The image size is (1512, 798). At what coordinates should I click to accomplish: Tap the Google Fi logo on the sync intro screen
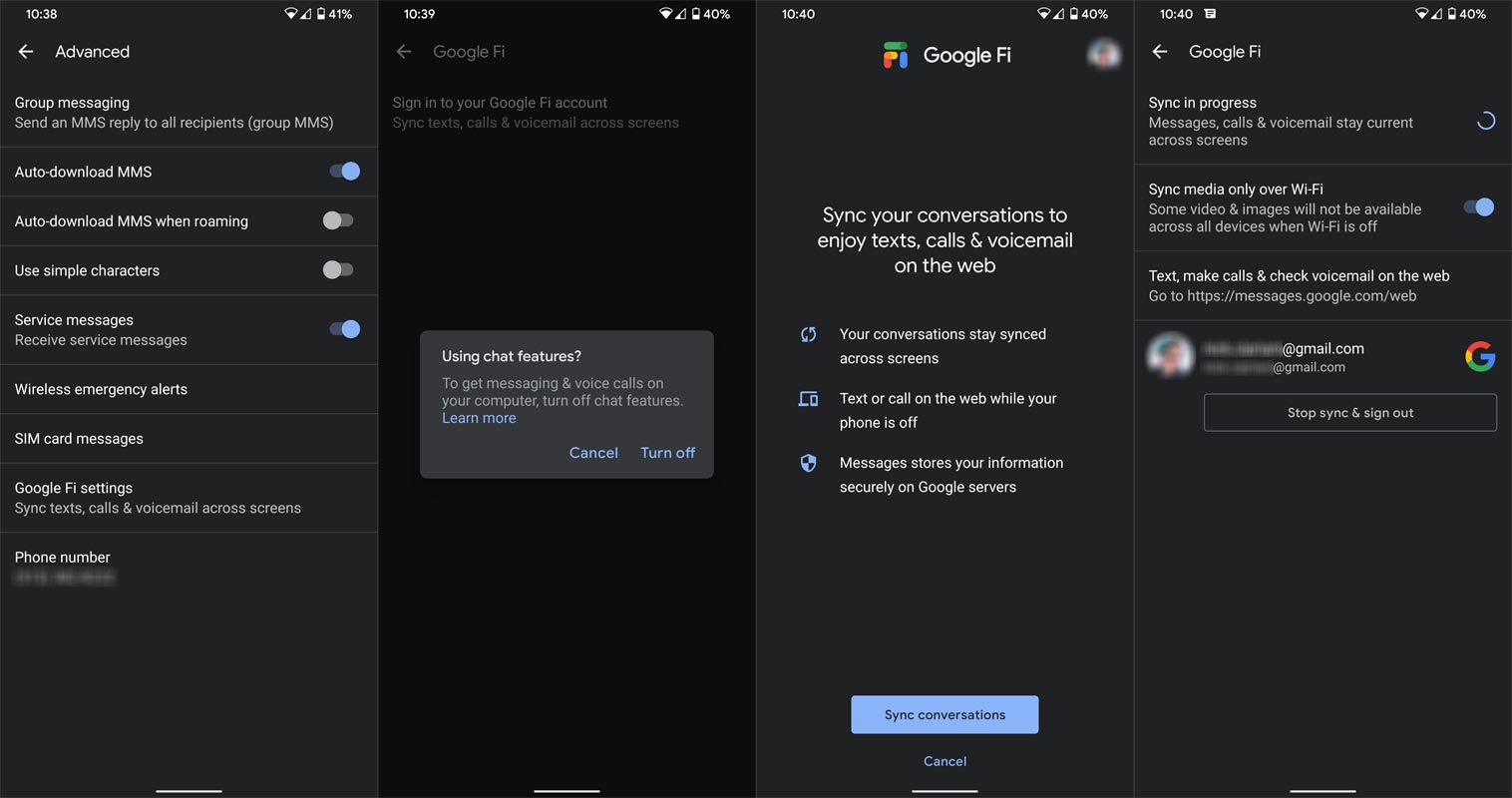click(x=896, y=55)
